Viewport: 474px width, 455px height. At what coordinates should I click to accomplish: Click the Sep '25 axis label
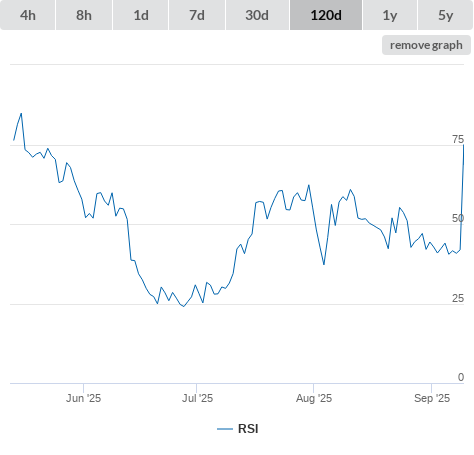tap(432, 398)
